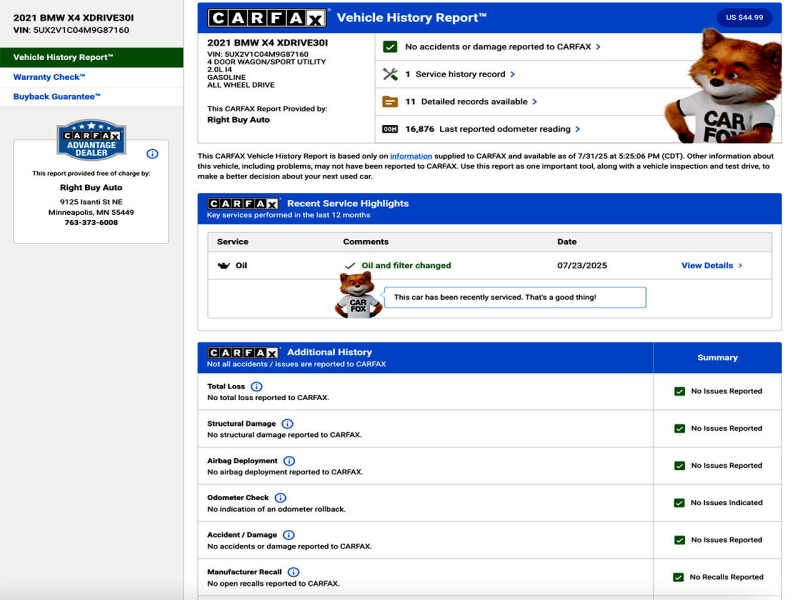Open 11 Detailed records available link
800x600 pixels.
pyautogui.click(x=466, y=102)
